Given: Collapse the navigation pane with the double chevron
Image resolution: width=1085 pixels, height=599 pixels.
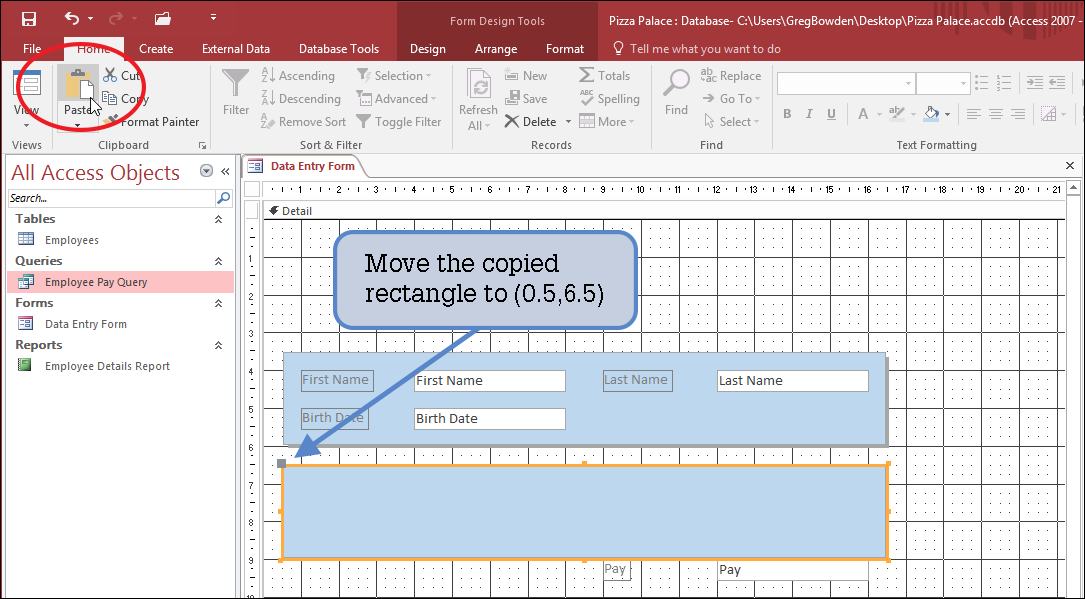Looking at the screenshot, I should tap(225, 172).
